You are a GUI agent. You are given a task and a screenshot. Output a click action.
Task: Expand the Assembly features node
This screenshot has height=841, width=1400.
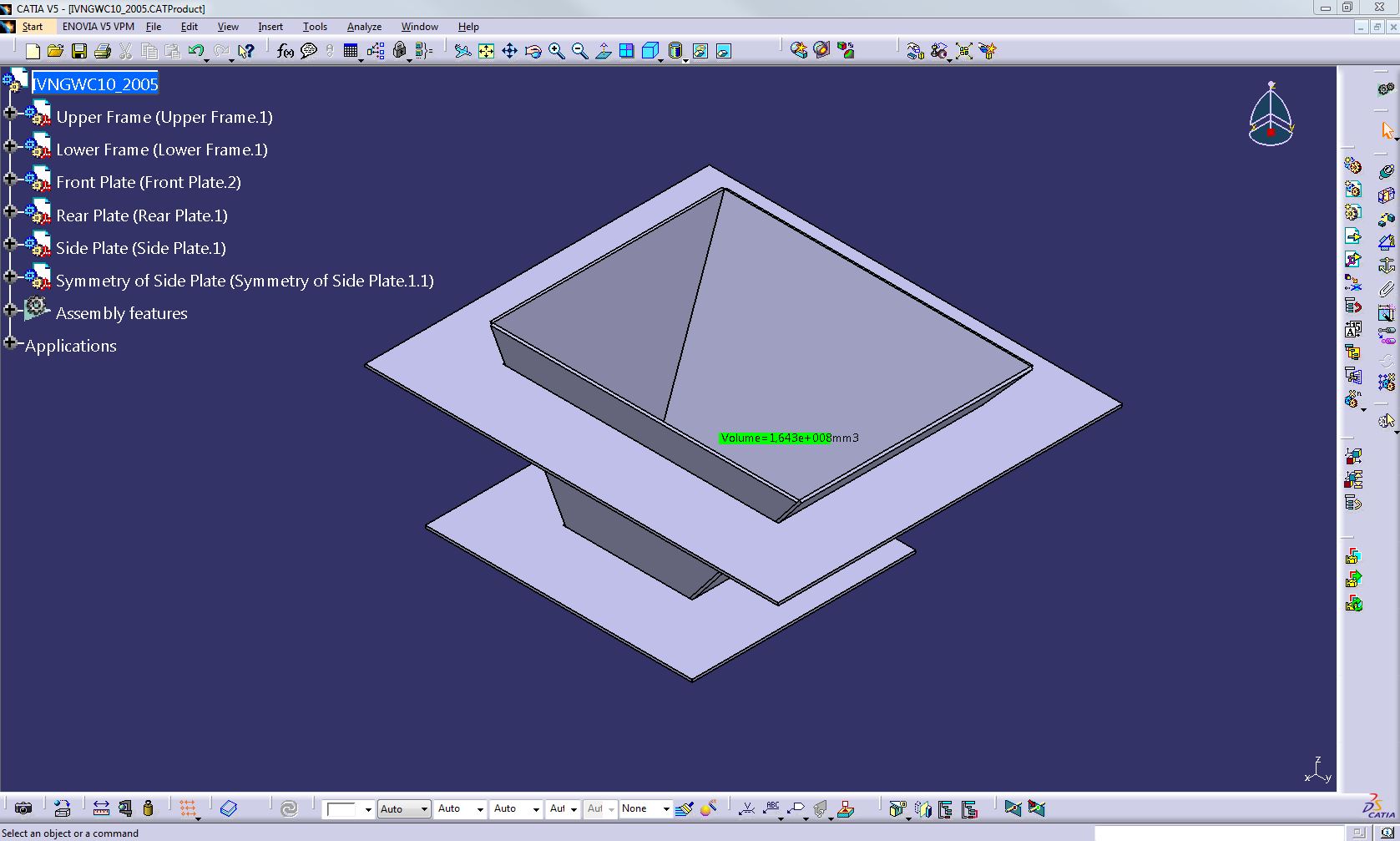pos(10,309)
